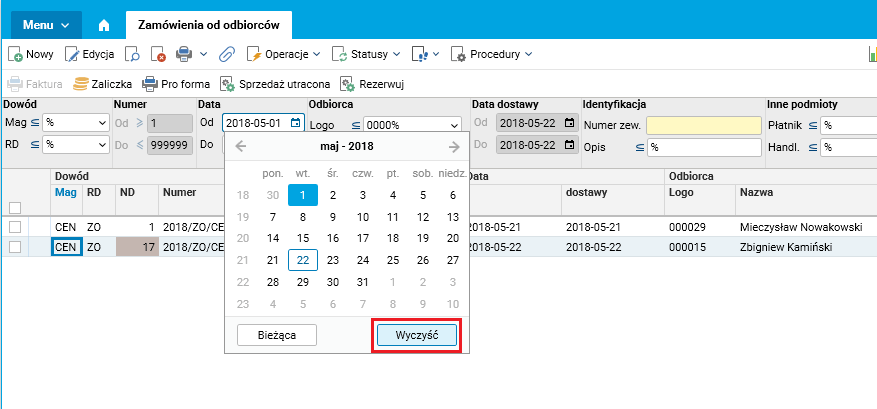This screenshot has height=409, width=877.
Task: Toggle the select-all checkbox in header
Action: pyautogui.click(x=15, y=208)
